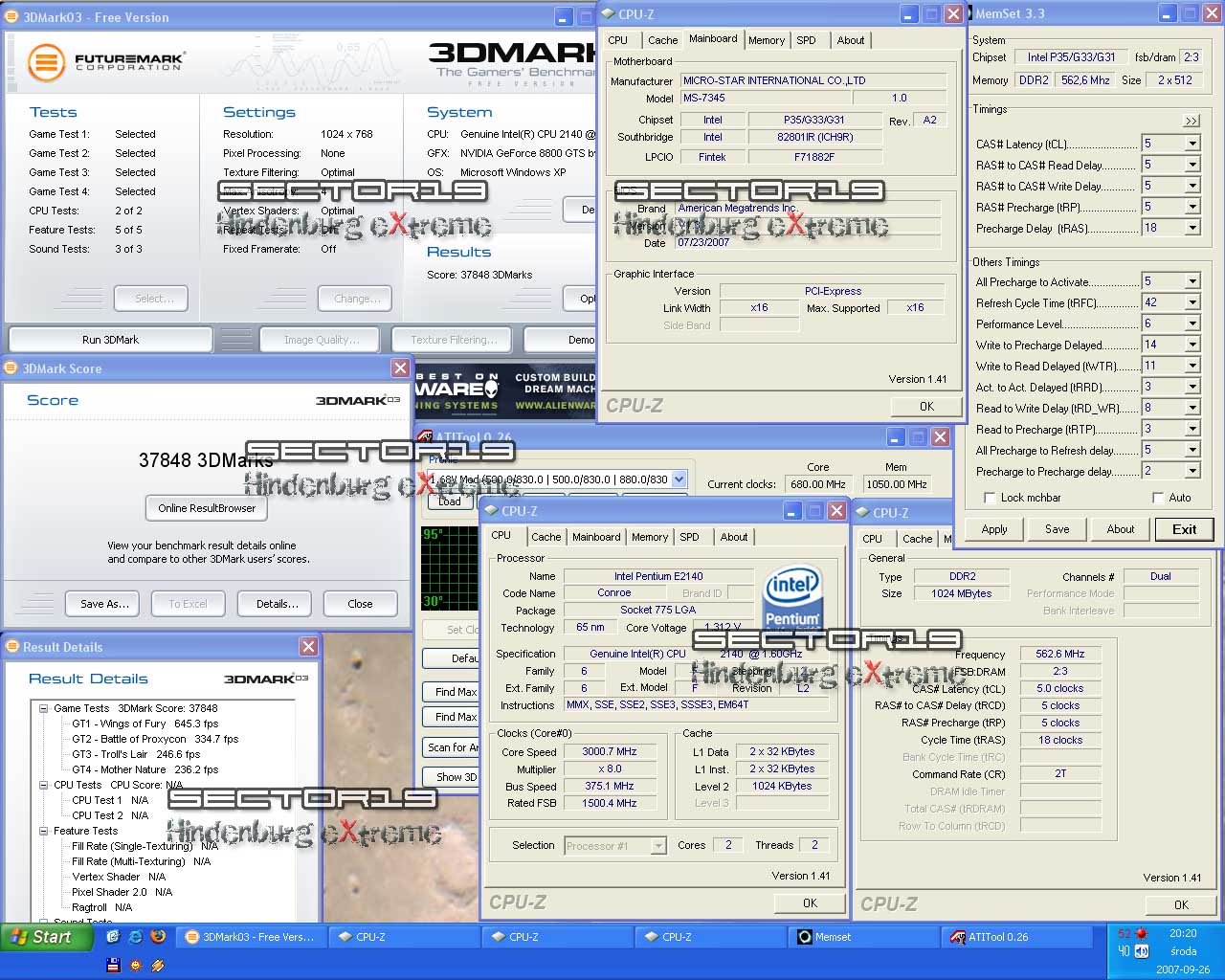
Task: Click the ATITool core clock 680.00 MHz
Action: tap(818, 484)
